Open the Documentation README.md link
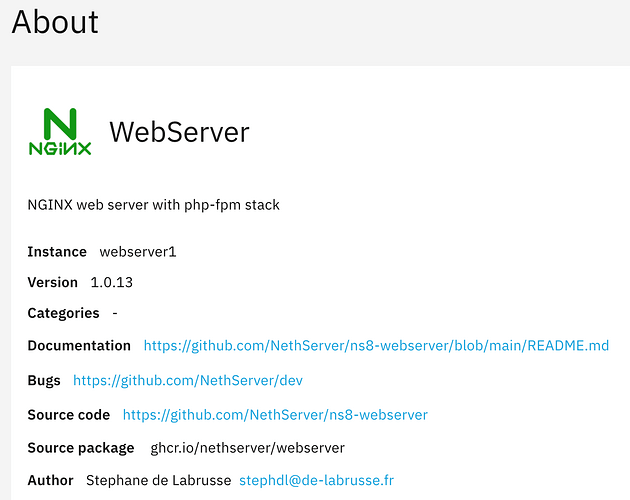Image resolution: width=630 pixels, height=500 pixels. coord(376,345)
